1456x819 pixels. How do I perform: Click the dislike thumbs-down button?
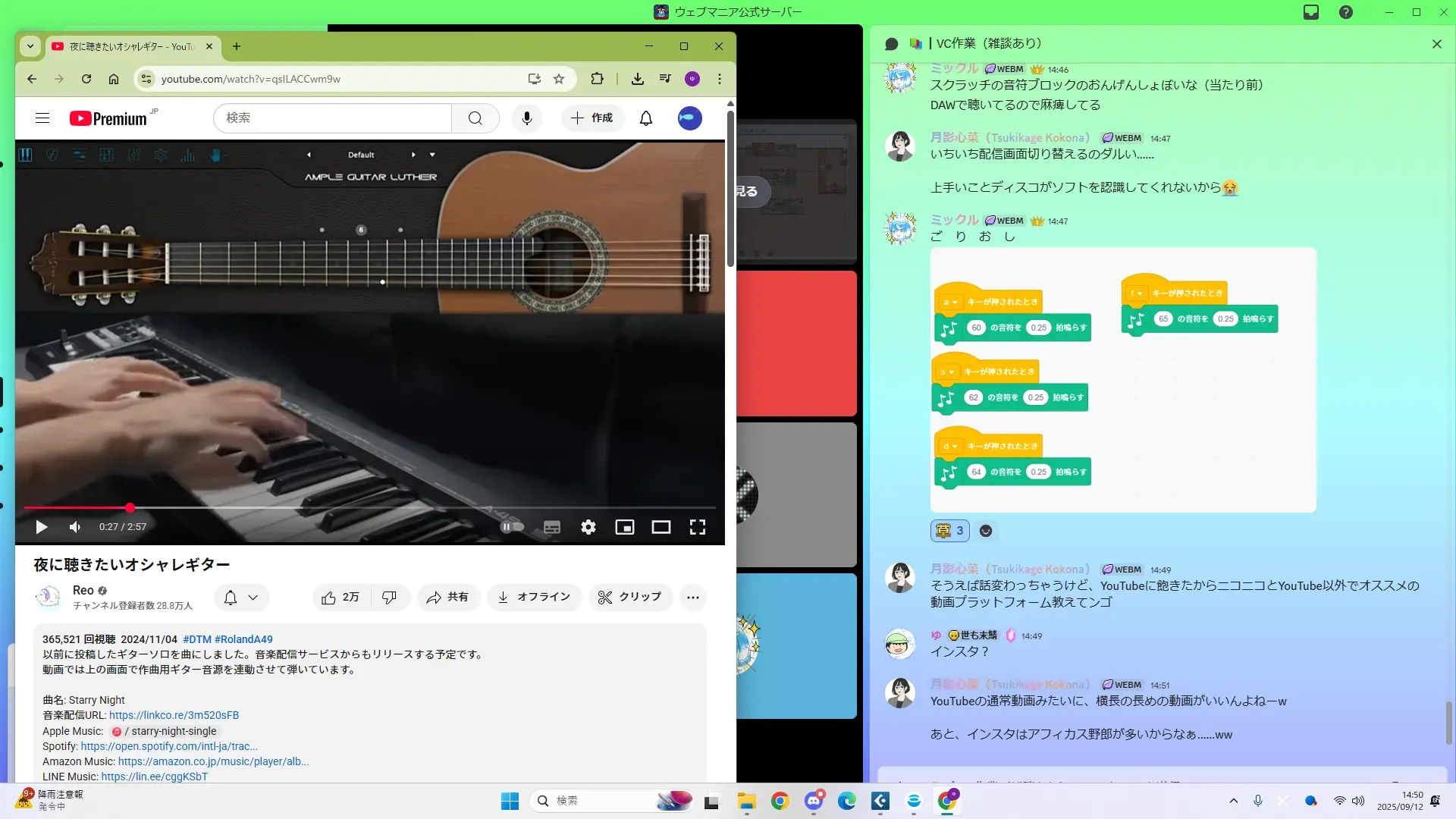[x=390, y=598]
